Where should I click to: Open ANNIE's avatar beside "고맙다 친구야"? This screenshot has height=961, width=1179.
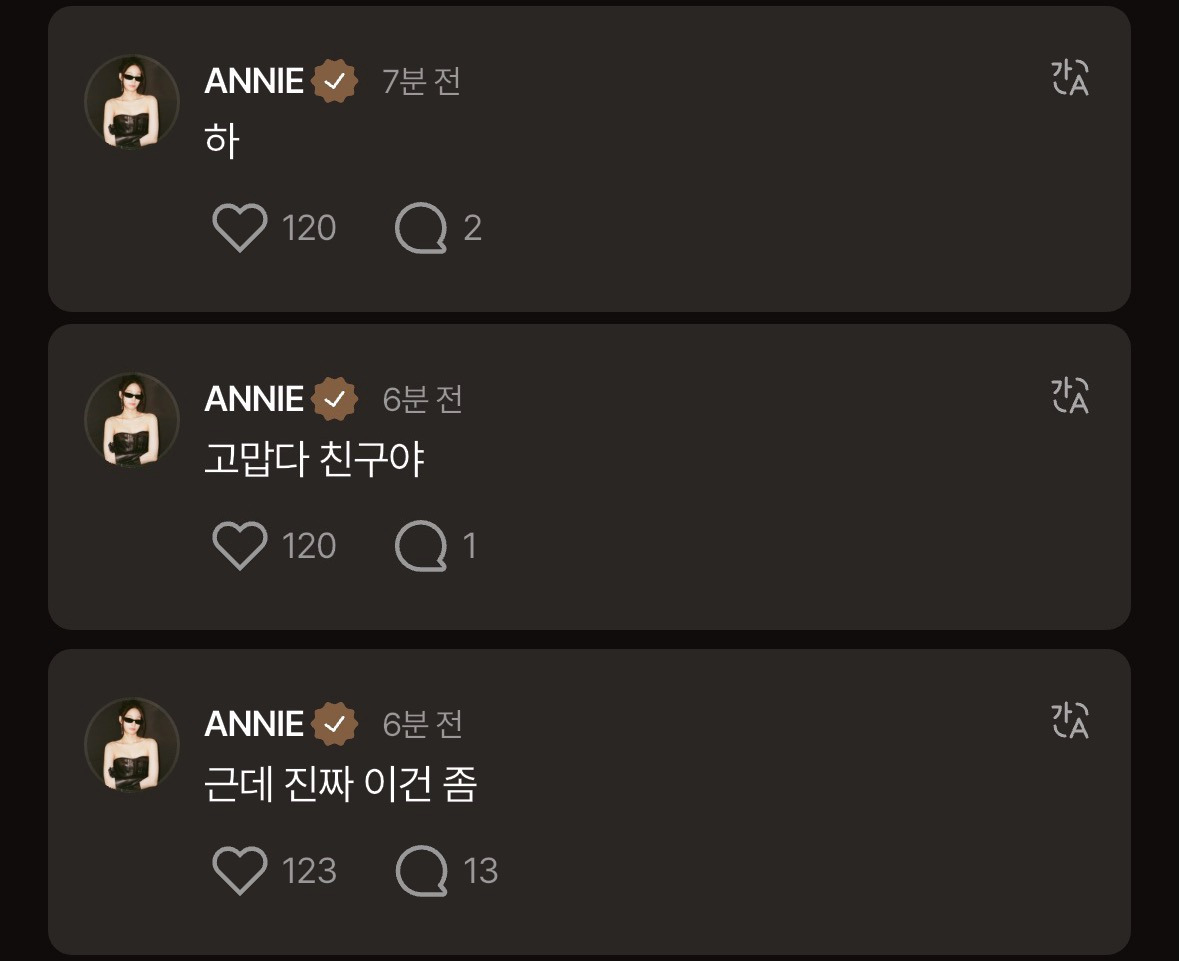click(132, 420)
